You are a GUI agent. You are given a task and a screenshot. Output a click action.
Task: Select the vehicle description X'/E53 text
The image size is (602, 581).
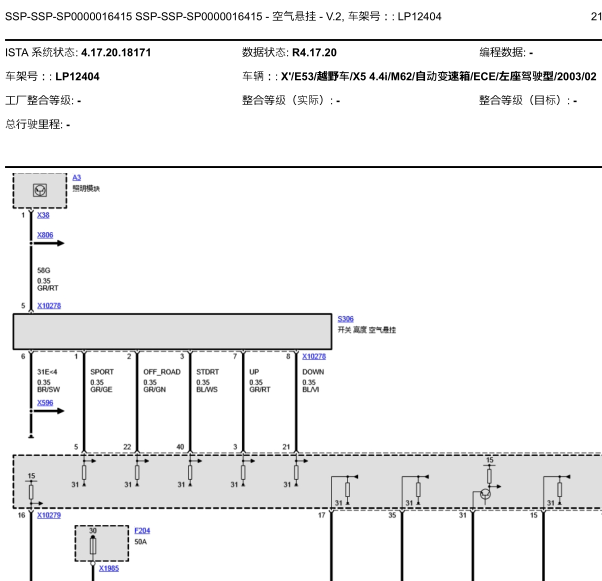pos(438,76)
